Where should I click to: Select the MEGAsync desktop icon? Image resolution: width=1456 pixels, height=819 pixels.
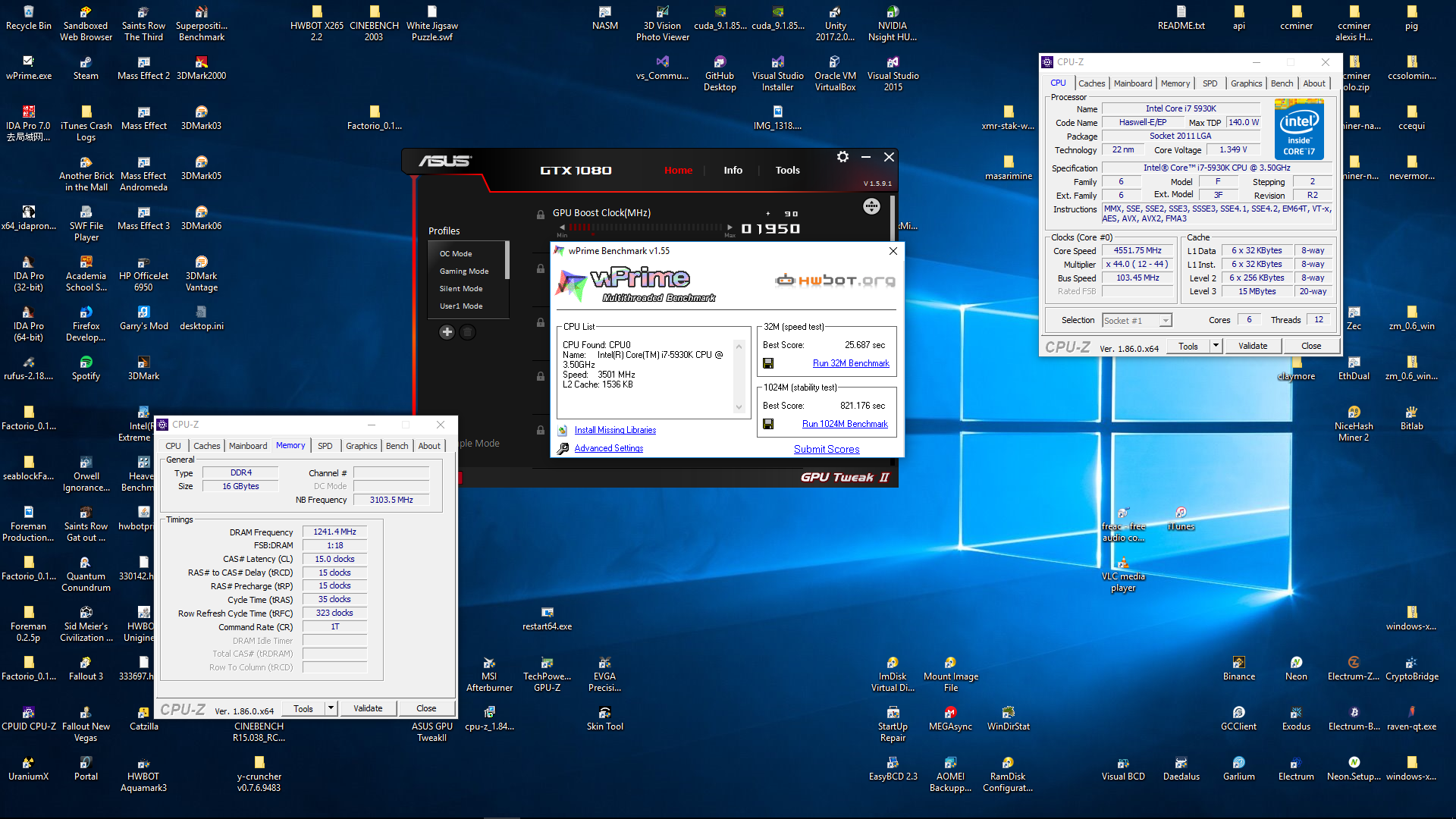point(950,719)
